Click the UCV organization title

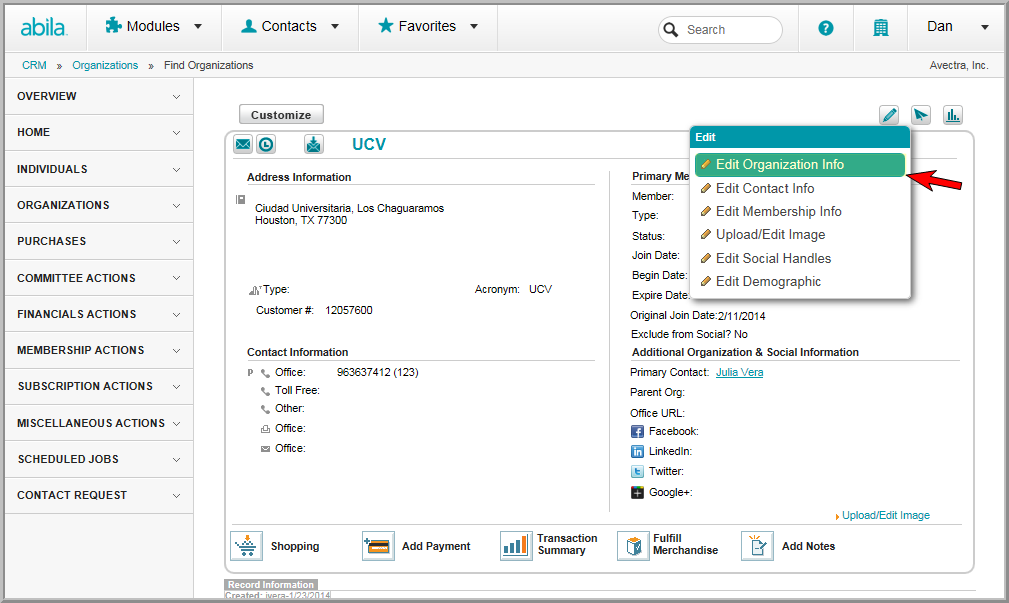pyautogui.click(x=369, y=144)
